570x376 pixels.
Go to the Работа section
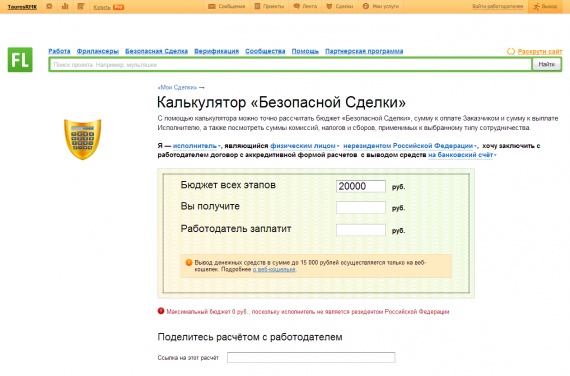point(59,51)
